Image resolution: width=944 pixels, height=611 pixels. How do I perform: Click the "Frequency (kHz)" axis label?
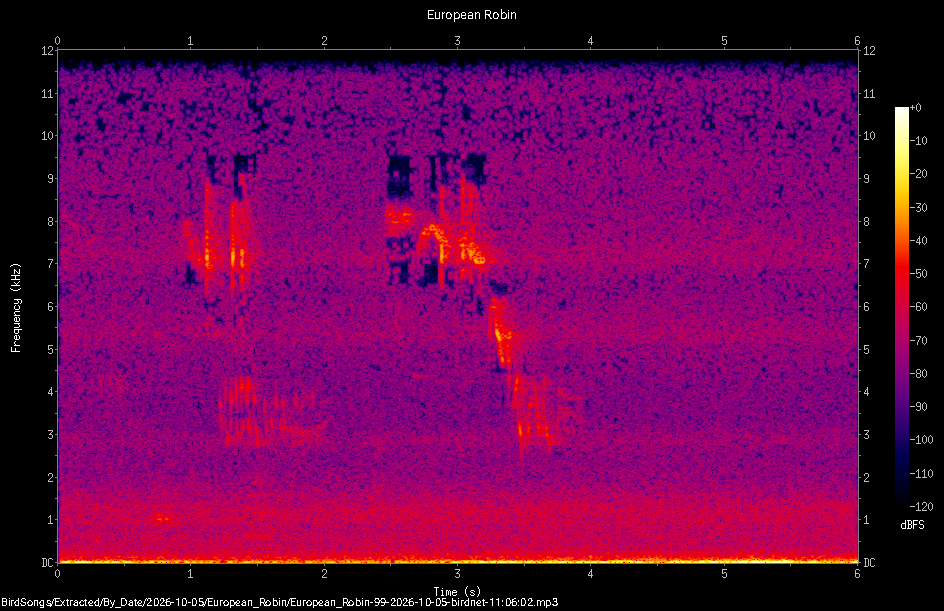[x=16, y=308]
